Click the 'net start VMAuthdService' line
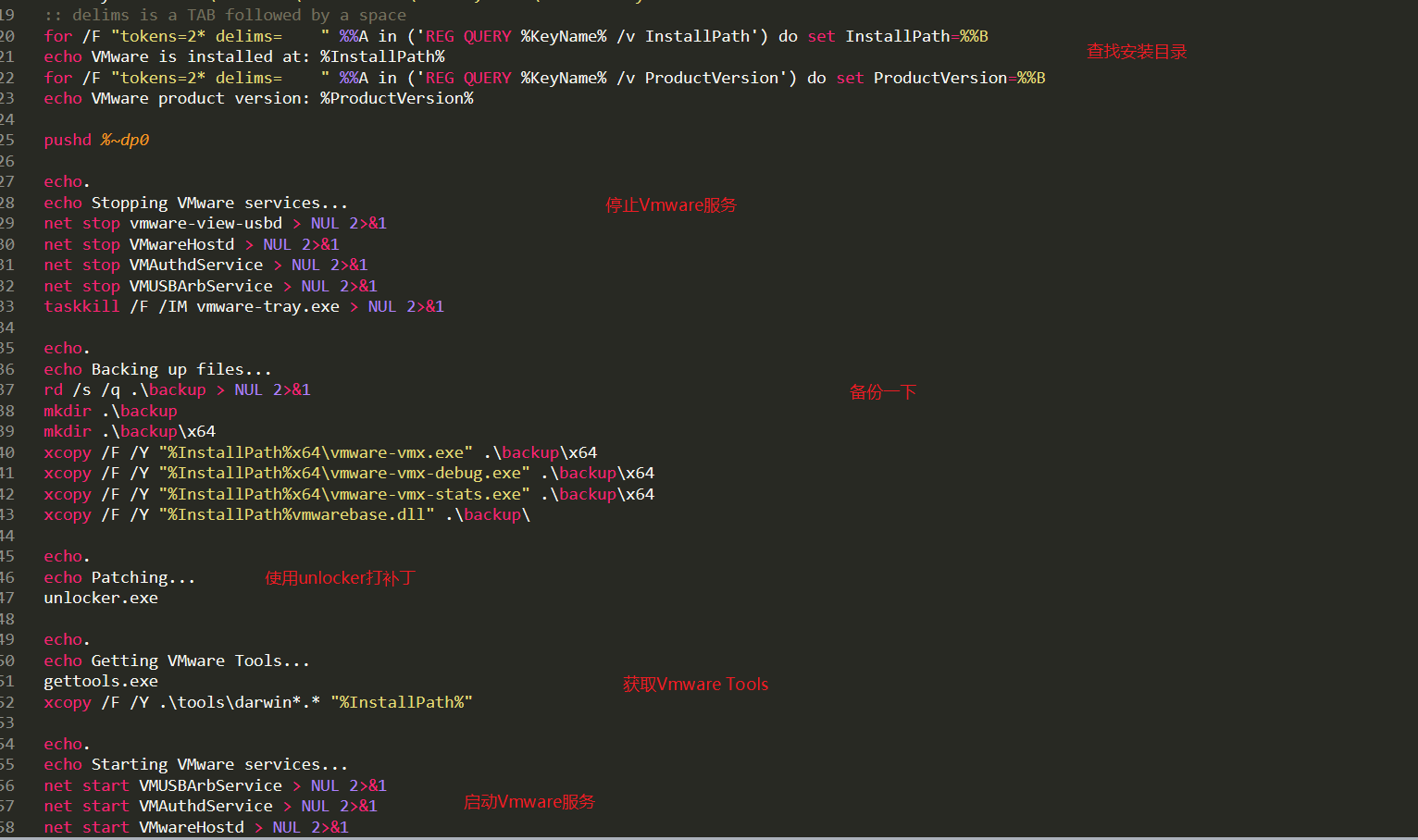This screenshot has width=1418, height=840. click(211, 806)
